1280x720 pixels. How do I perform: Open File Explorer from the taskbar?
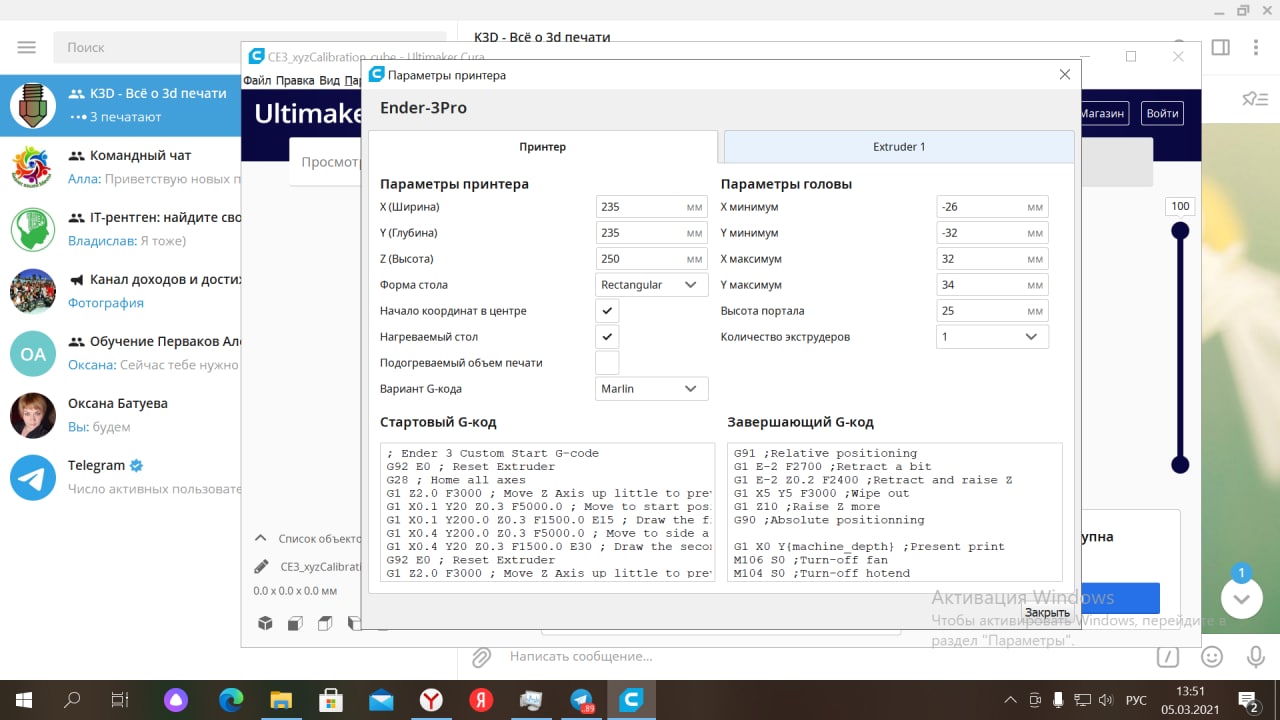pos(281,700)
